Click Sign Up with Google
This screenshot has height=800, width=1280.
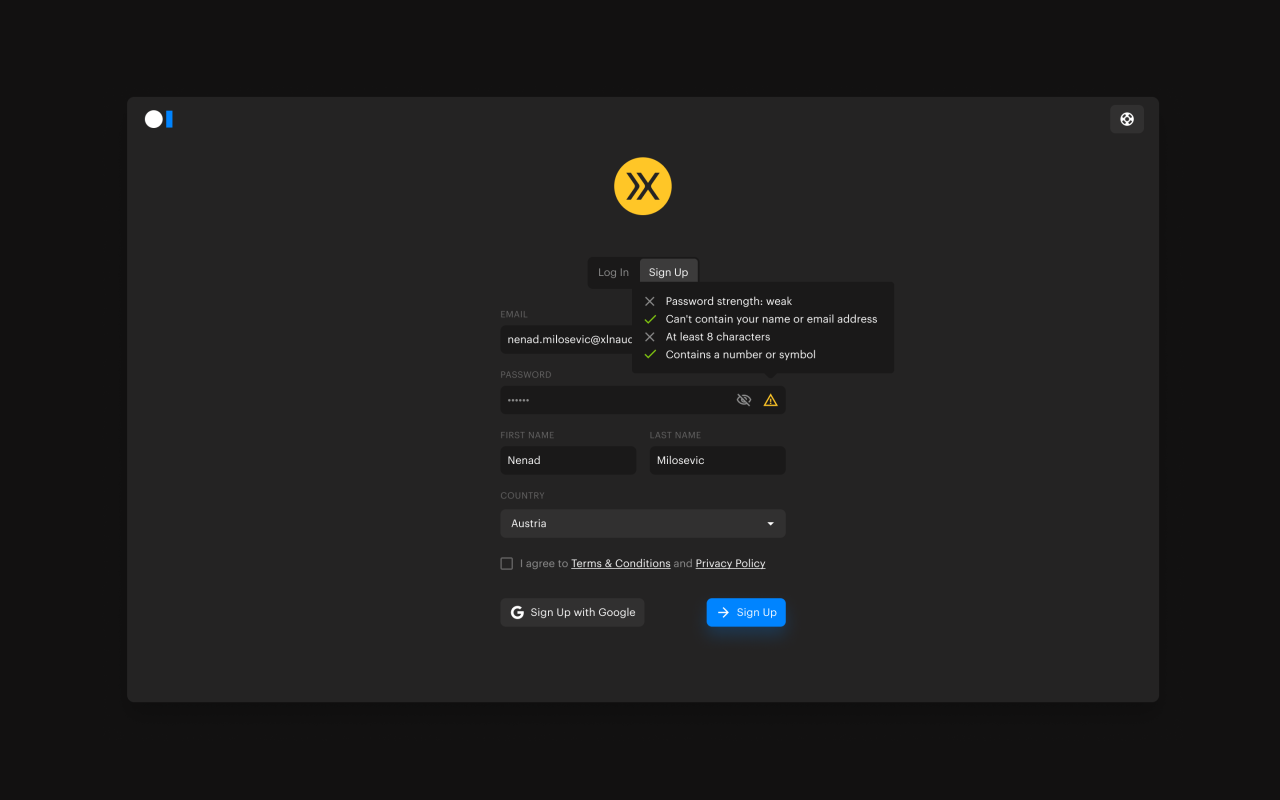pos(572,612)
